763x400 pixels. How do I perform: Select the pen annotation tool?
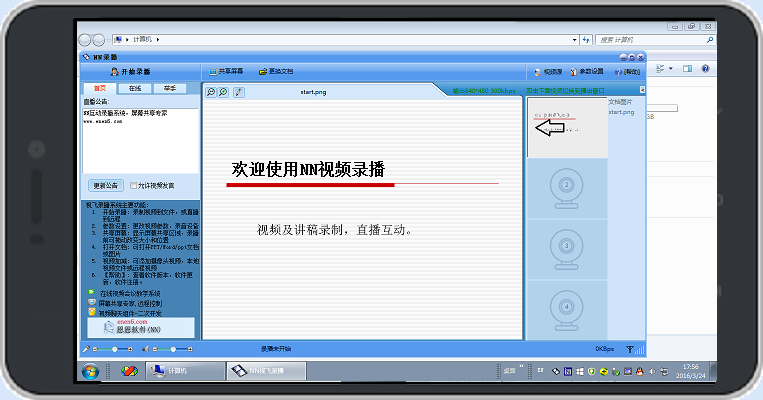coord(238,92)
